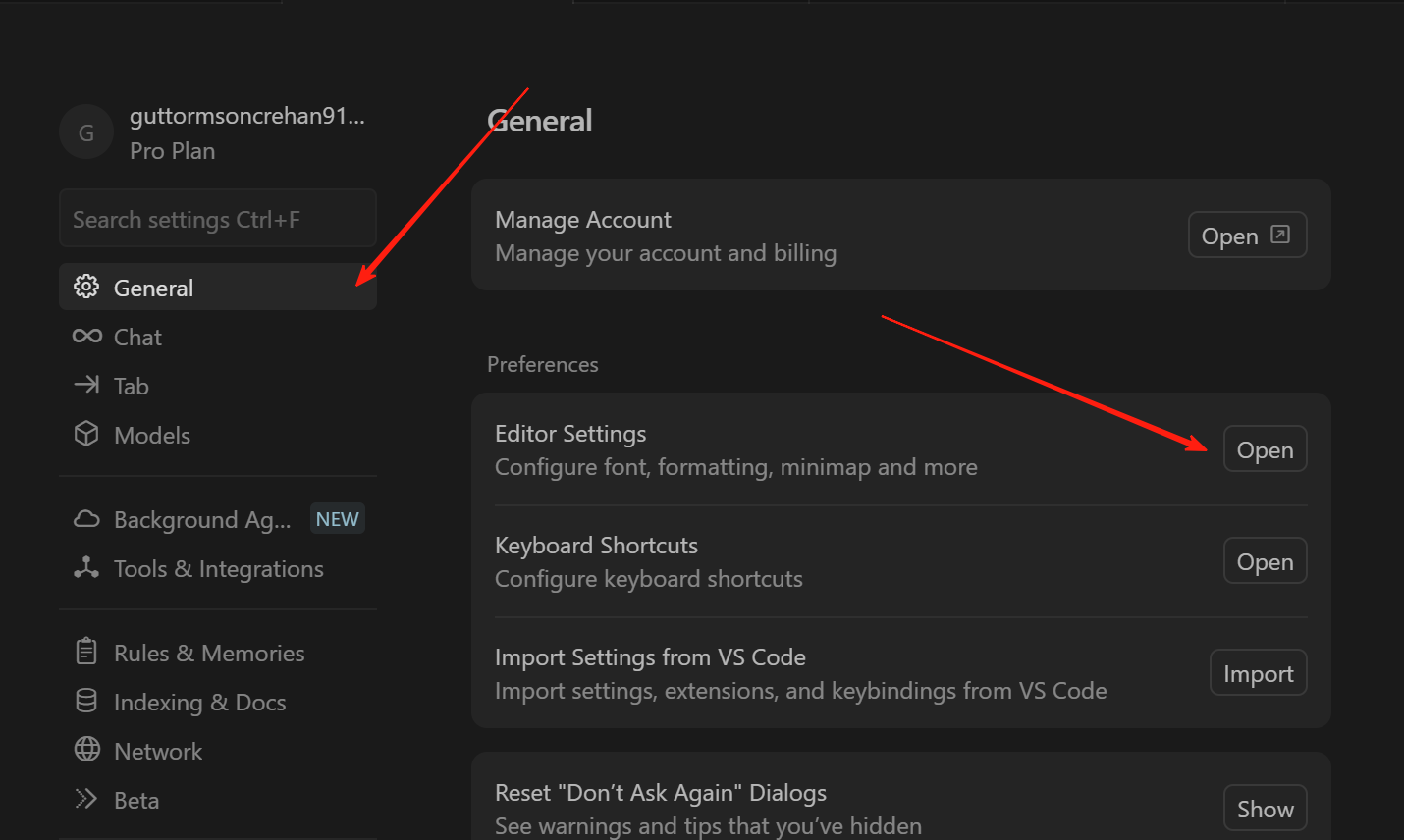Open the Chat settings section
The height and width of the screenshot is (840, 1404).
[x=137, y=337]
